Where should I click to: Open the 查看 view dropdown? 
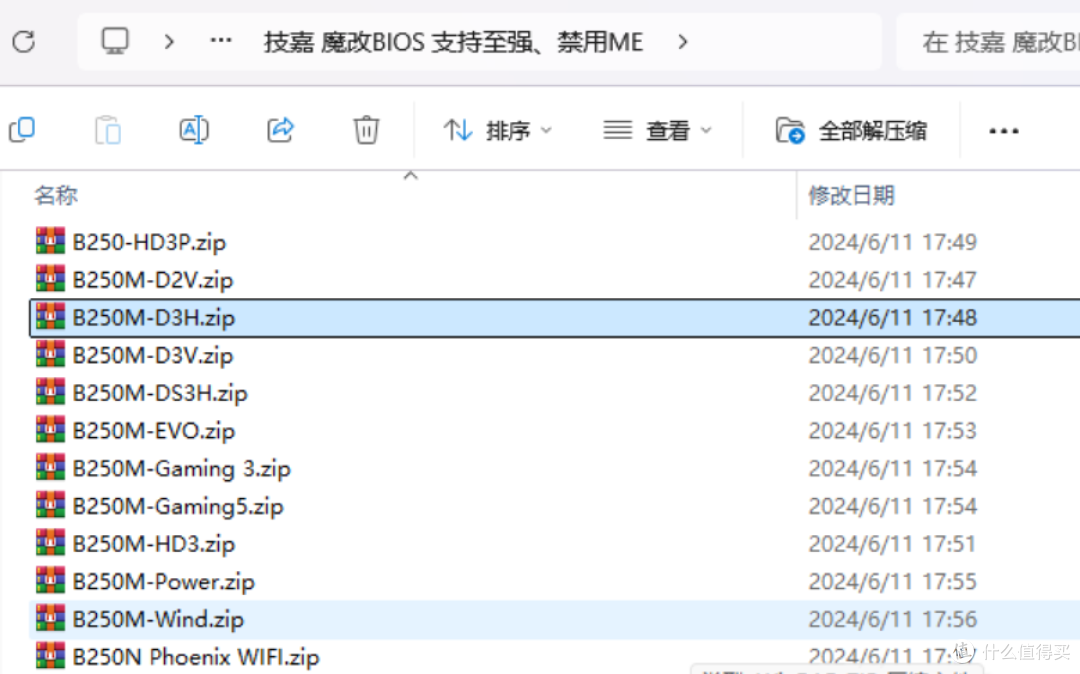click(x=657, y=130)
